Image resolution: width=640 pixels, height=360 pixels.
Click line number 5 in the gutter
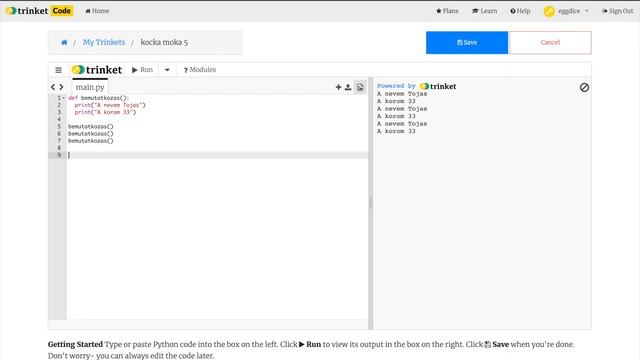[59, 127]
